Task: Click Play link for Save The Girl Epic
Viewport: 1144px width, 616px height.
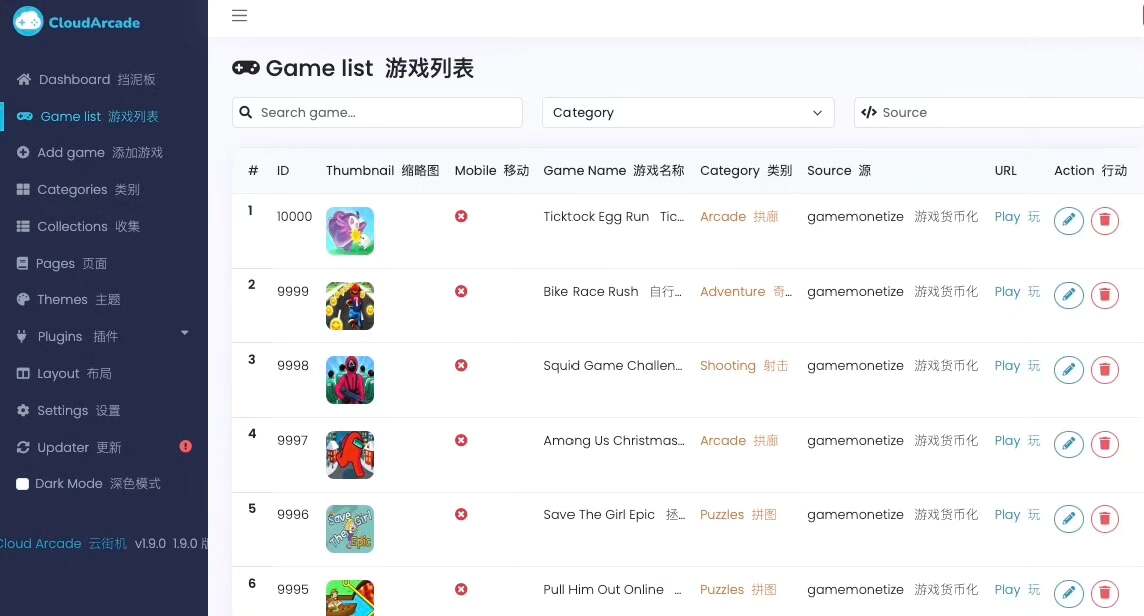Action: click(1017, 514)
